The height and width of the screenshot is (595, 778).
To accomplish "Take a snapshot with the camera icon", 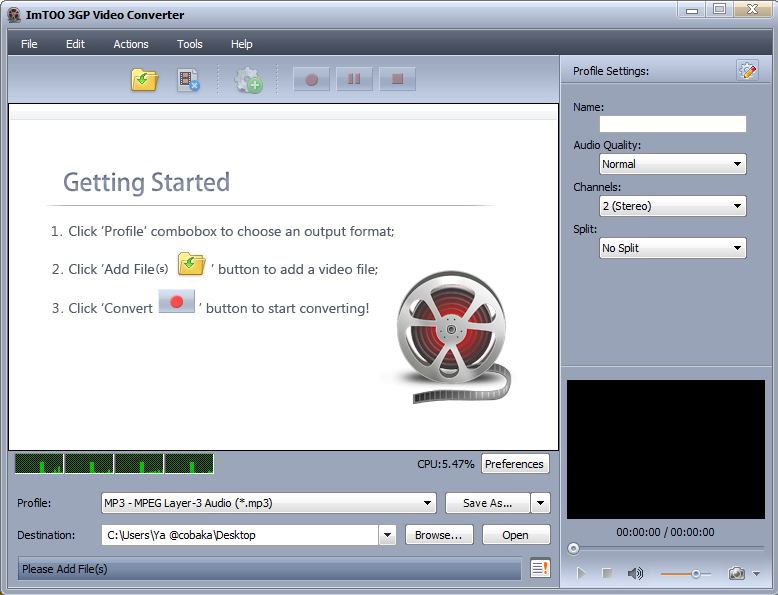I will tap(736, 574).
